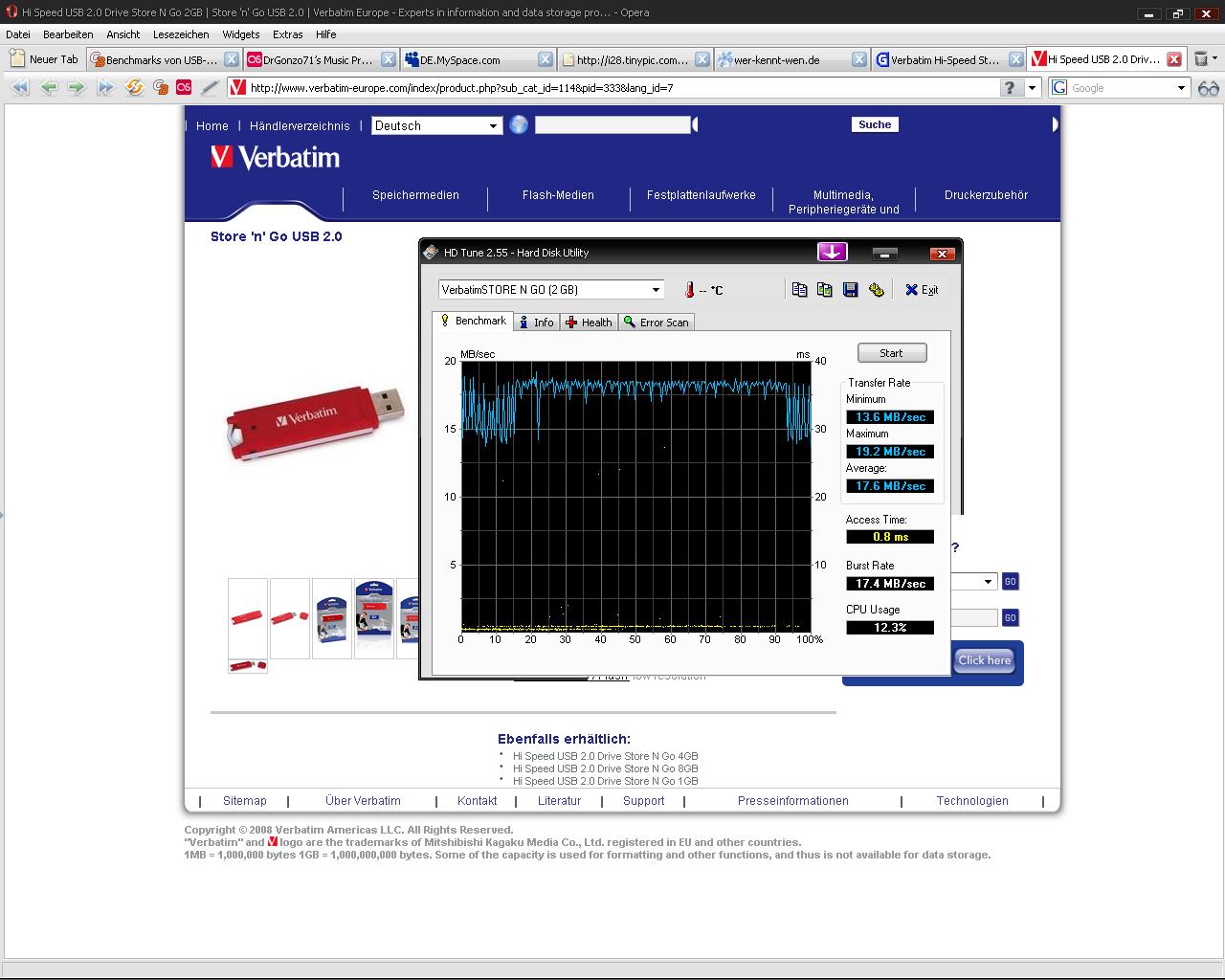Open the Speichermedien navigation item
Screen dimensions: 1225x980
tap(415, 195)
